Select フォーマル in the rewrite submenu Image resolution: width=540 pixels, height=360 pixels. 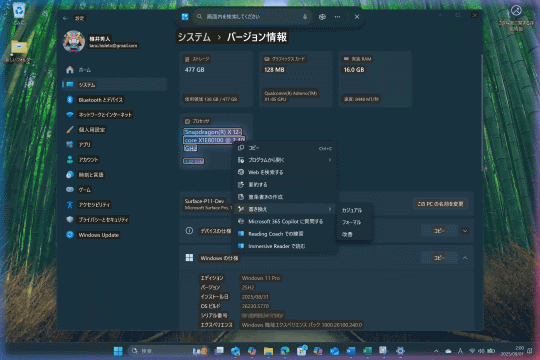coord(355,222)
